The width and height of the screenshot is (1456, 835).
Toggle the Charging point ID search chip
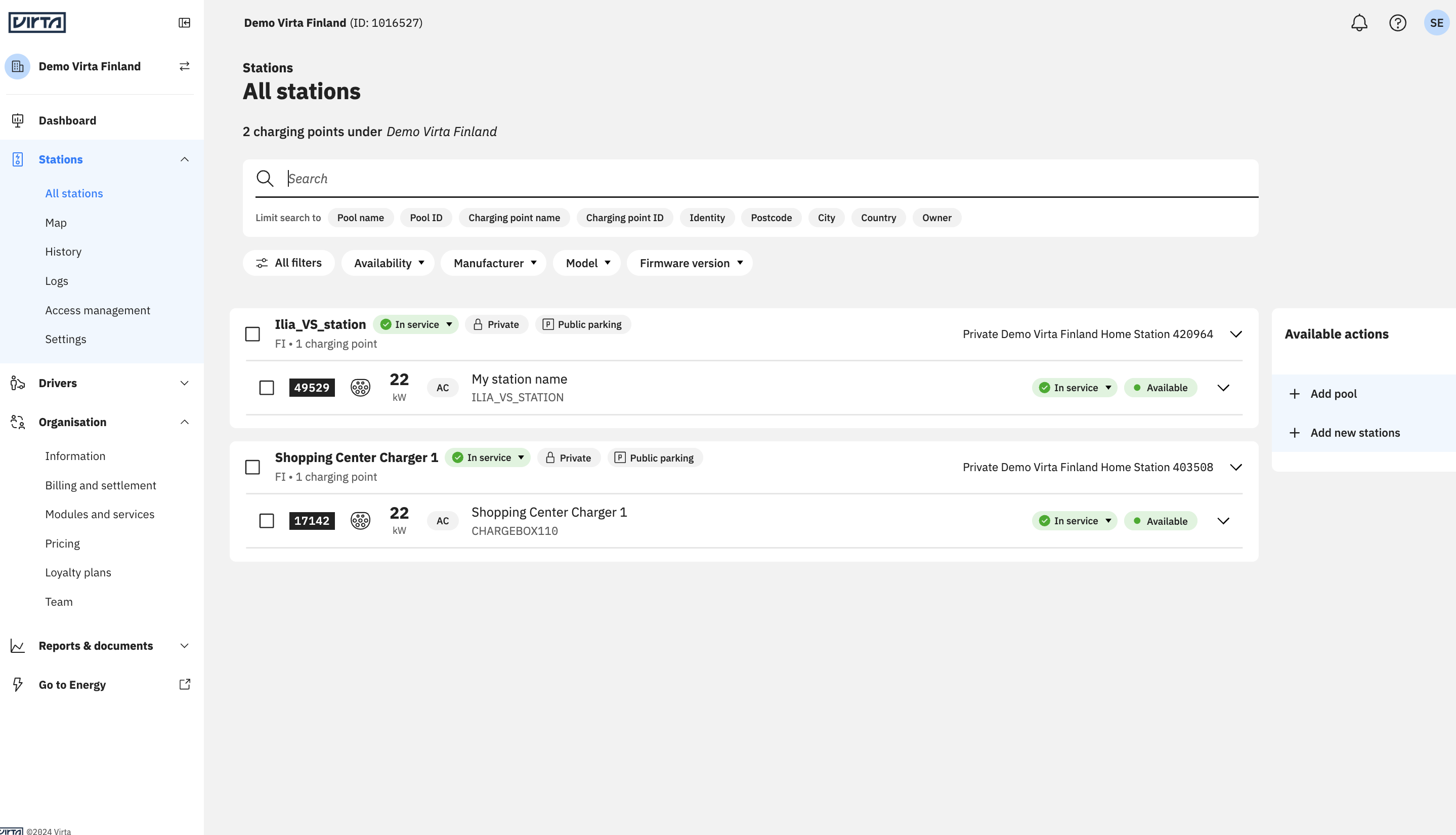coord(625,218)
